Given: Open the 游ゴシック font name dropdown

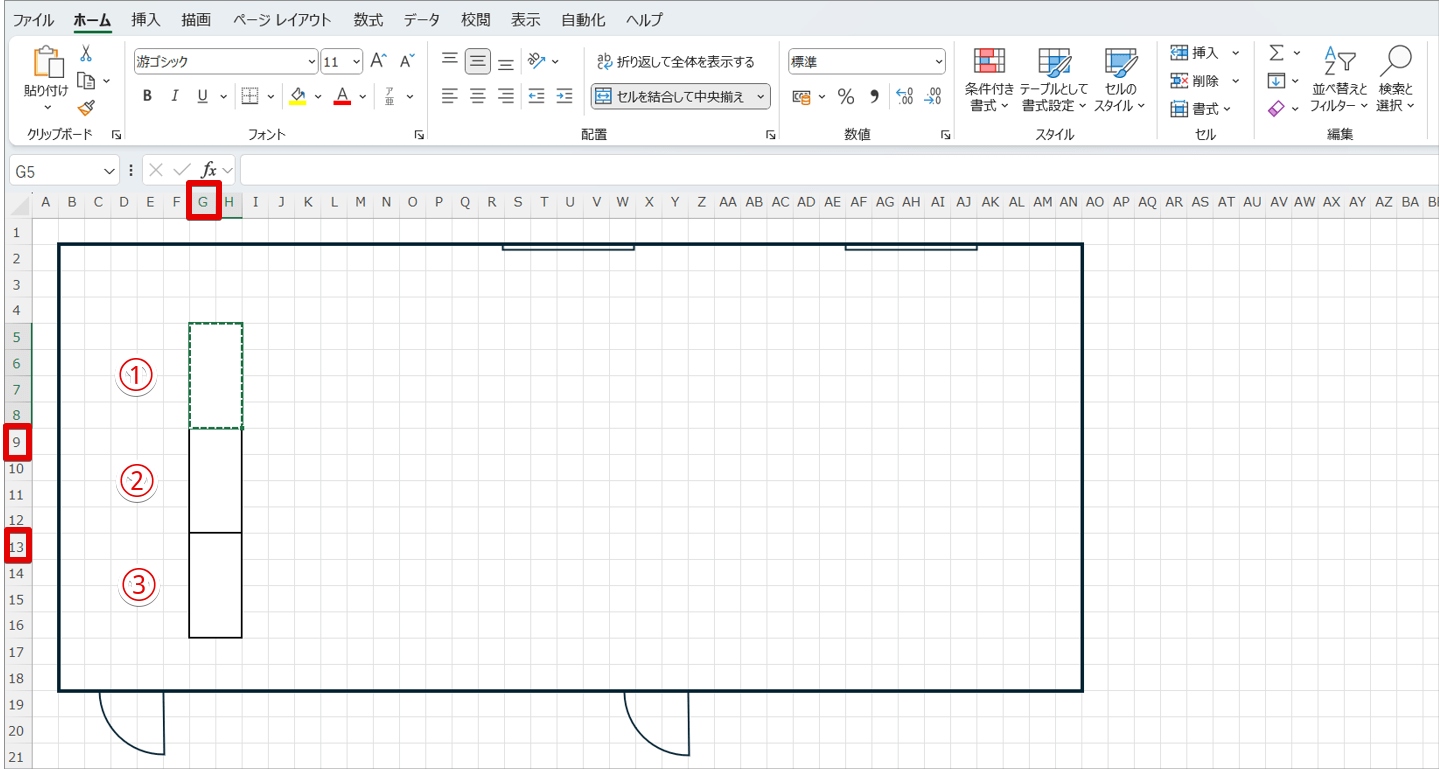Looking at the screenshot, I should [x=313, y=62].
